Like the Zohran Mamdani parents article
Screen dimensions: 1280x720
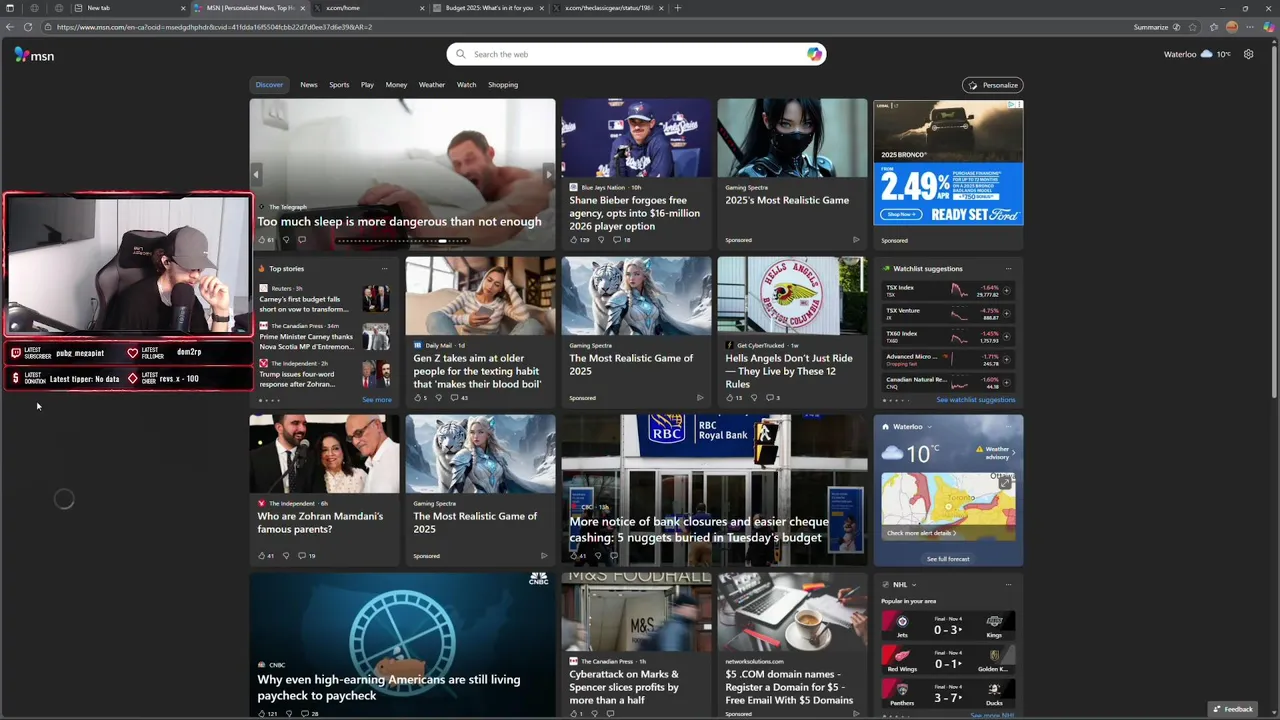[x=262, y=556]
